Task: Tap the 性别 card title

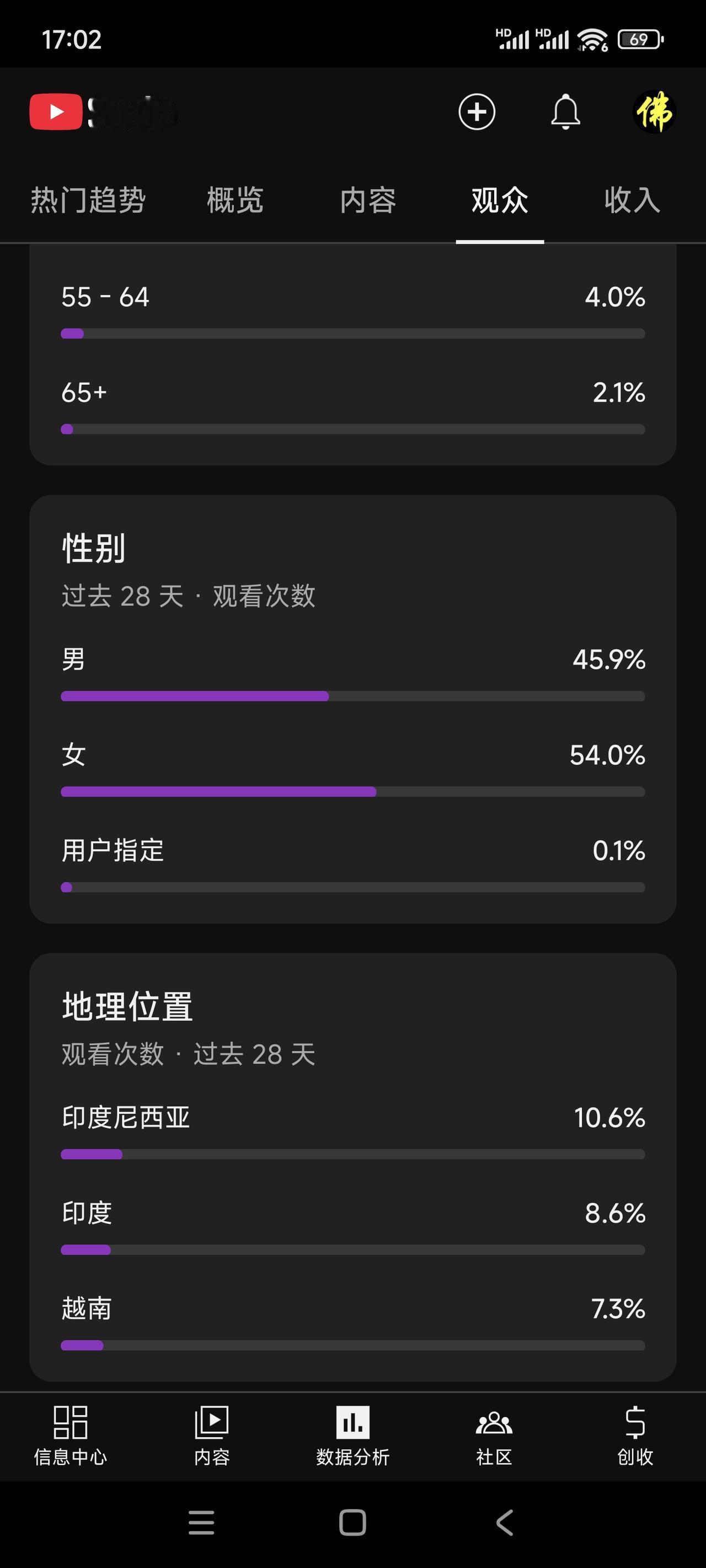Action: pos(94,548)
